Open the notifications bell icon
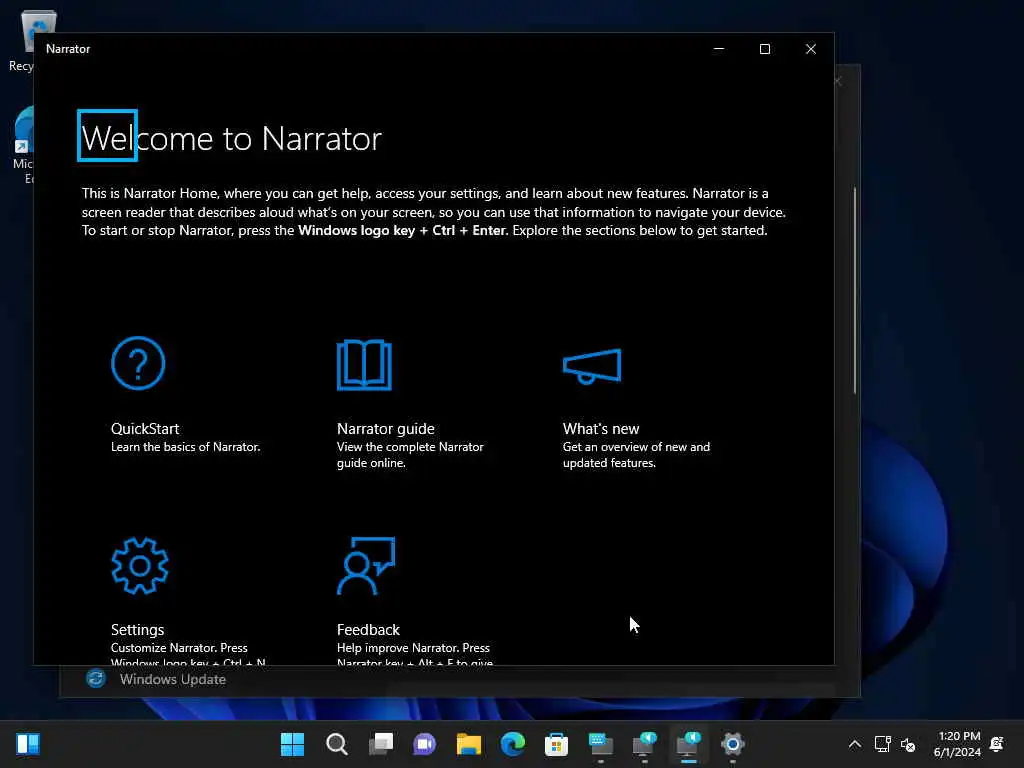Image resolution: width=1024 pixels, height=768 pixels. (997, 744)
